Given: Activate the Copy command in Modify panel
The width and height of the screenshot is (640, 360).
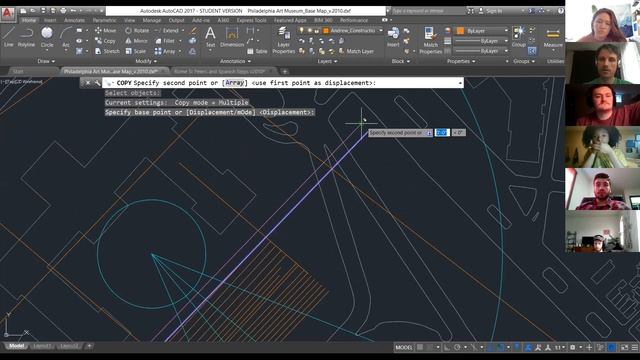Looking at the screenshot, I should tap(105, 41).
